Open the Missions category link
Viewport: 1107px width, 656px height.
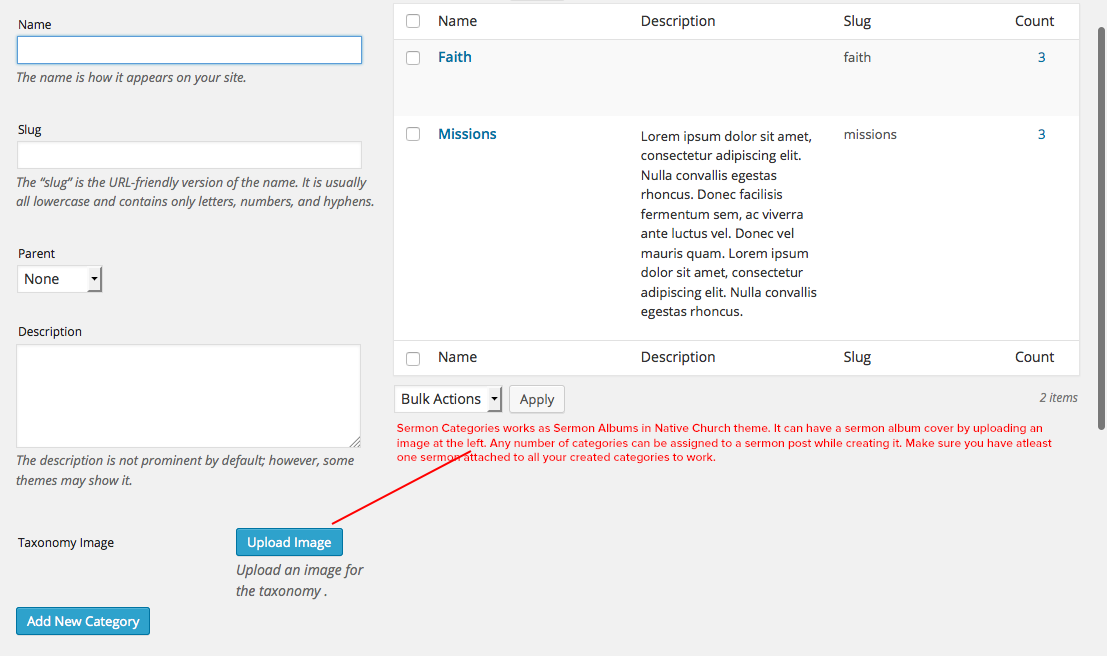tap(467, 134)
